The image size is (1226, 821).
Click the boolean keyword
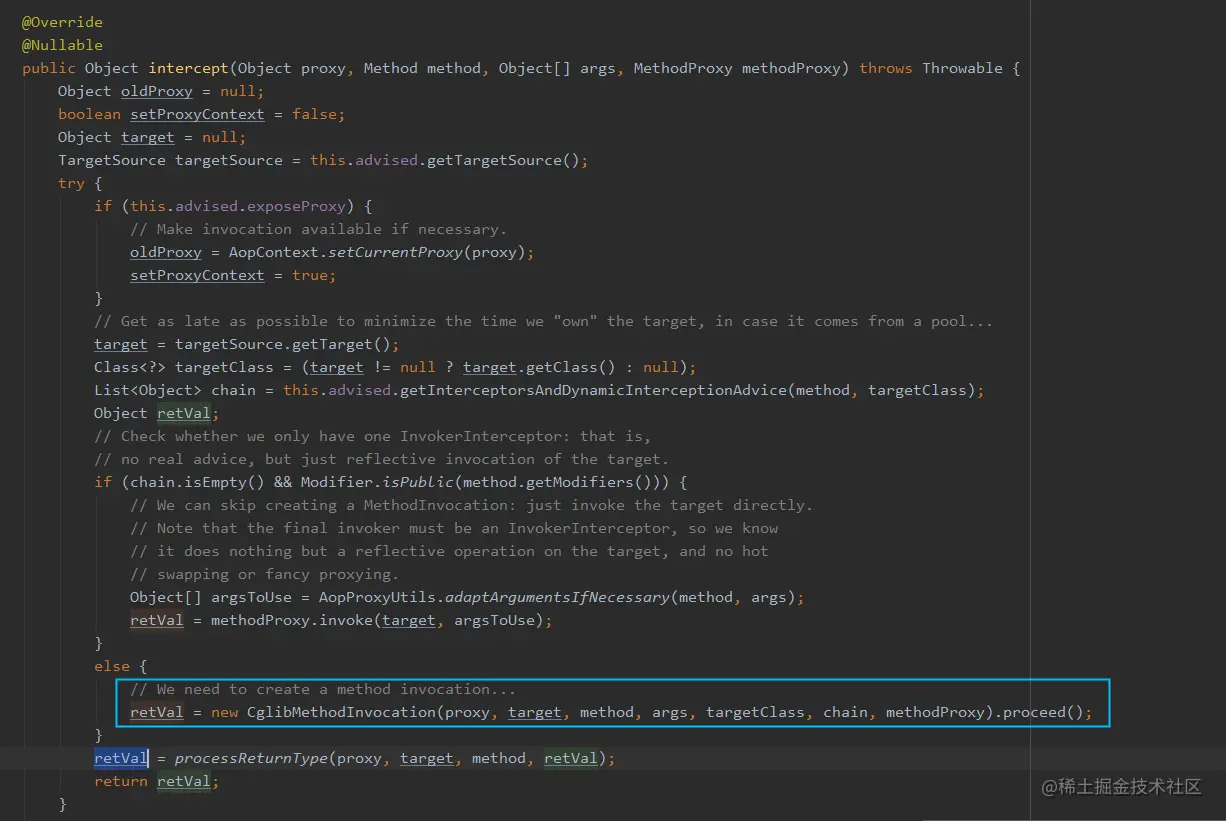pos(89,114)
